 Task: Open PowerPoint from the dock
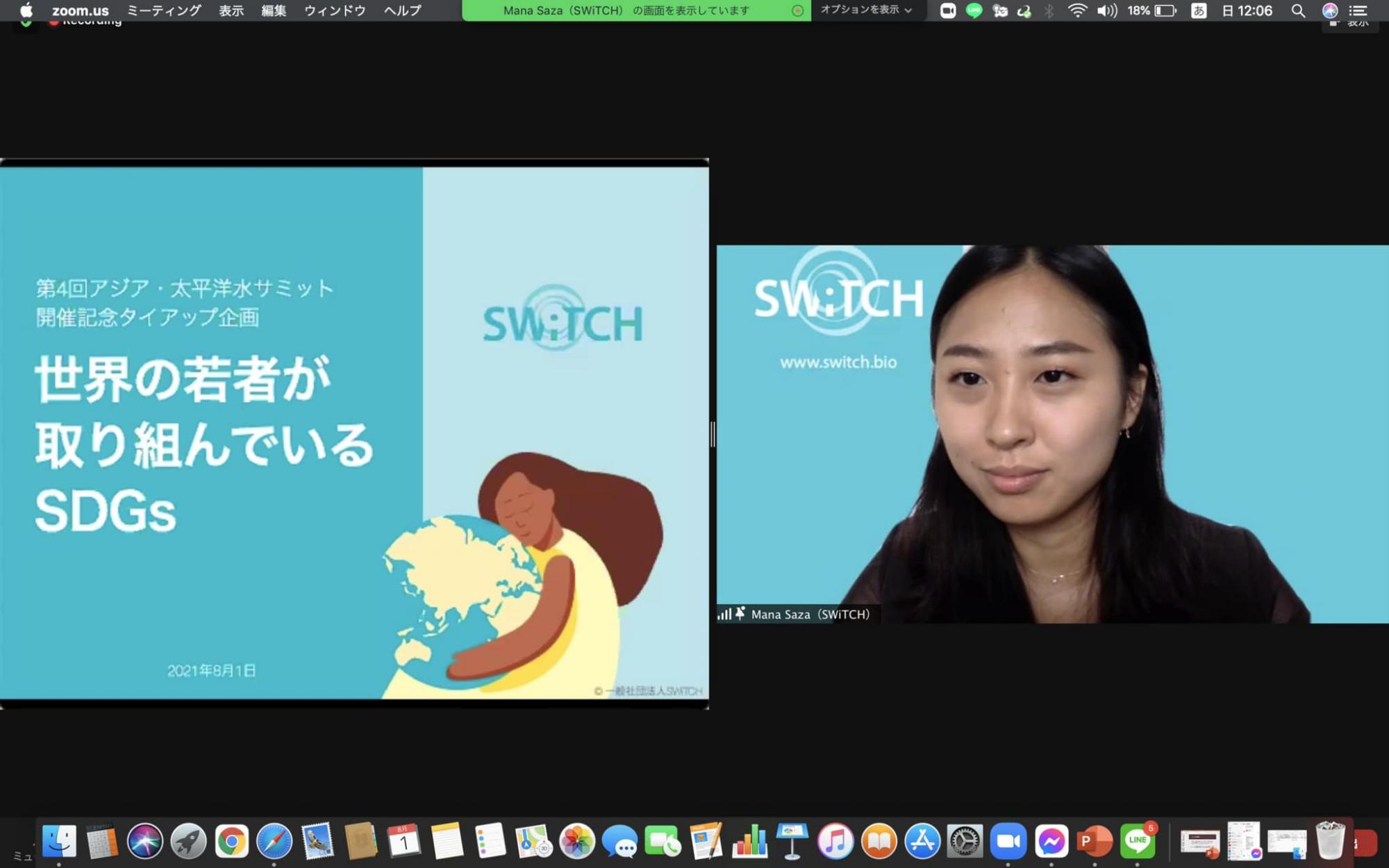tap(1095, 841)
